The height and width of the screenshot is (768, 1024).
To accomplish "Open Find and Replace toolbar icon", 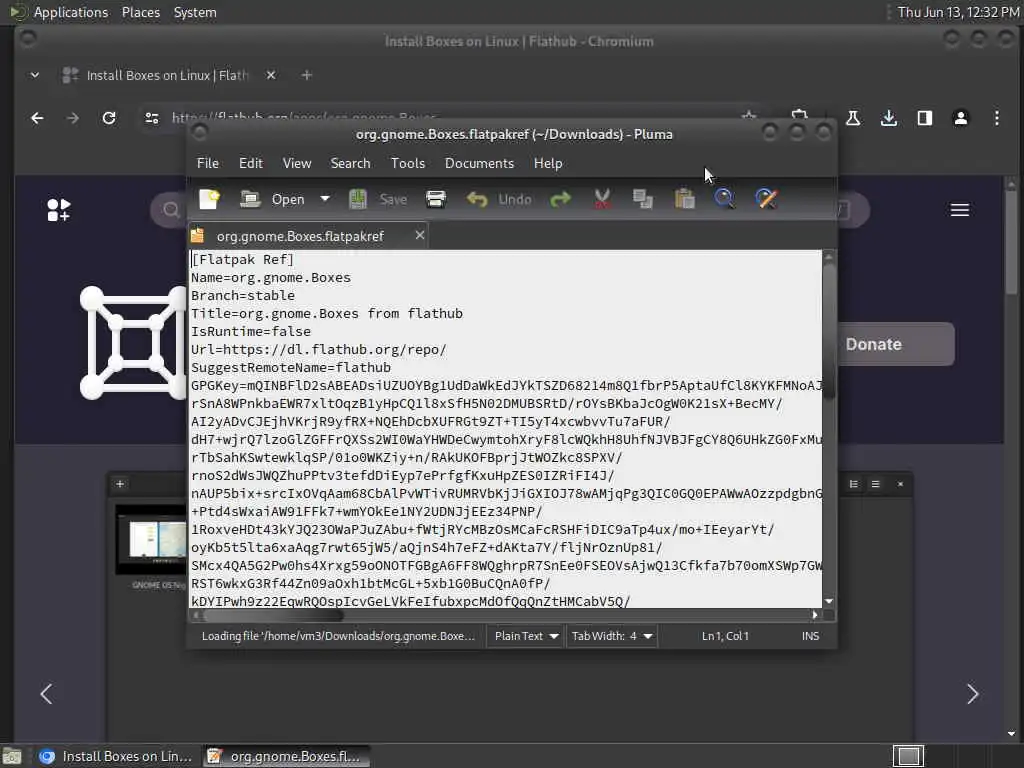I will point(766,199).
